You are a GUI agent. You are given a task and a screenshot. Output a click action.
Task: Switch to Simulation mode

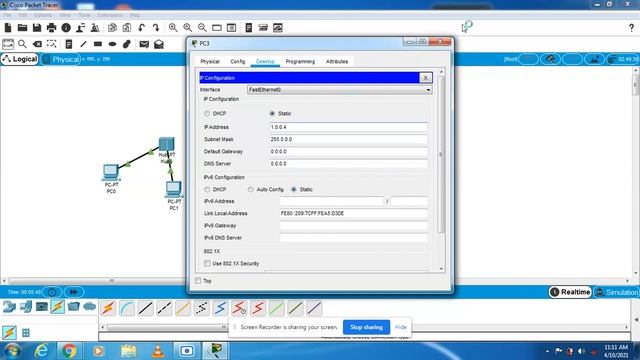617,292
